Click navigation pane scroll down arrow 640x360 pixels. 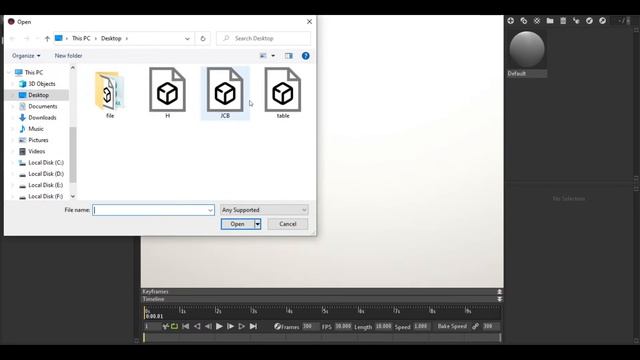pos(73,196)
